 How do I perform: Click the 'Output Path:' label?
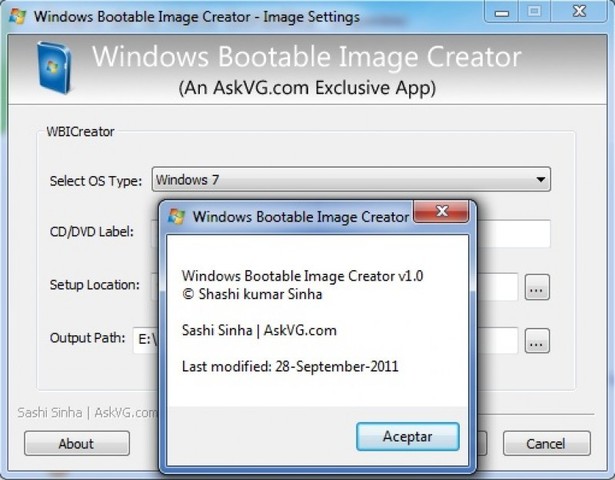click(x=87, y=338)
